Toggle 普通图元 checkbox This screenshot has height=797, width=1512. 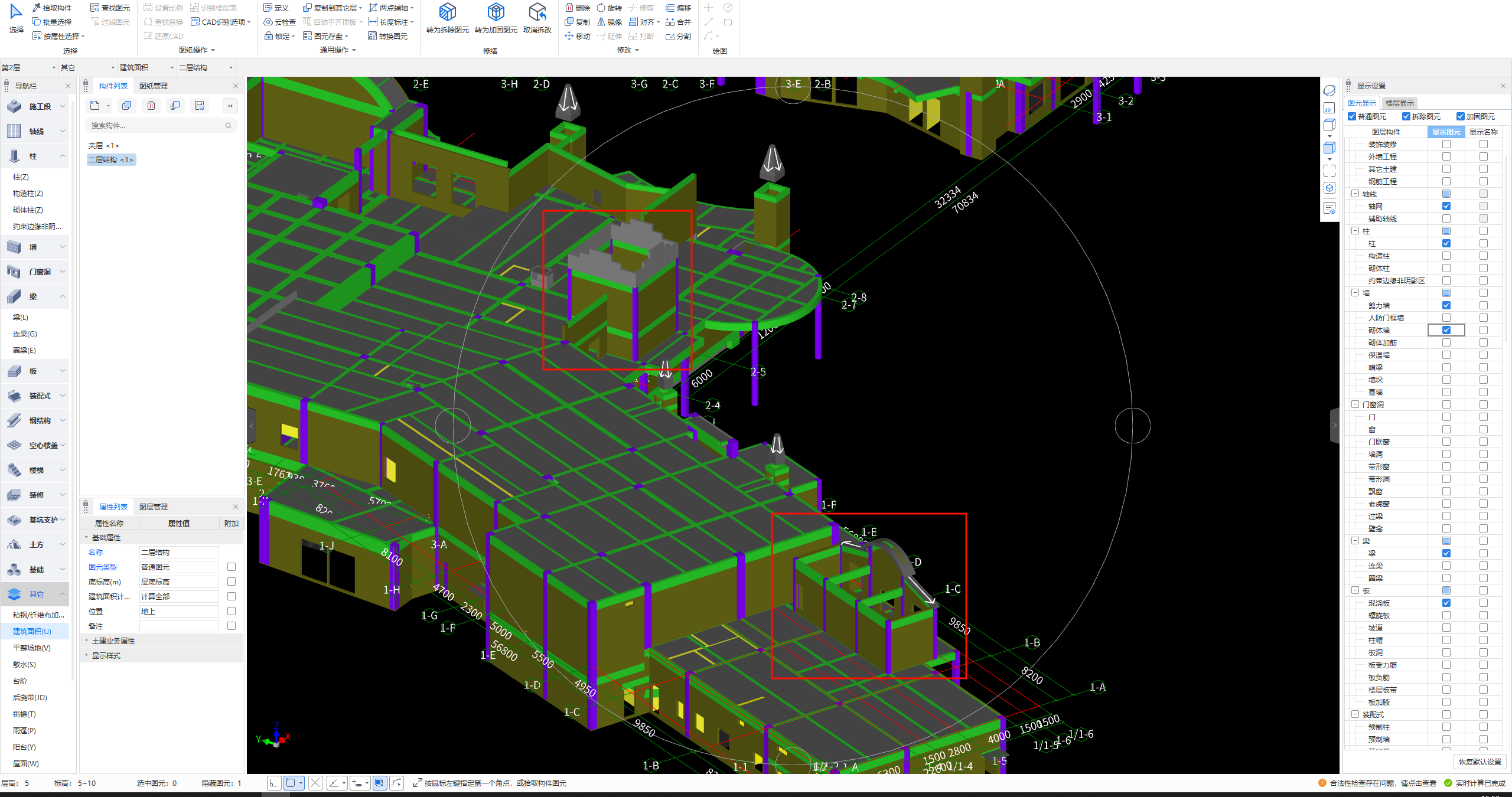[1351, 116]
